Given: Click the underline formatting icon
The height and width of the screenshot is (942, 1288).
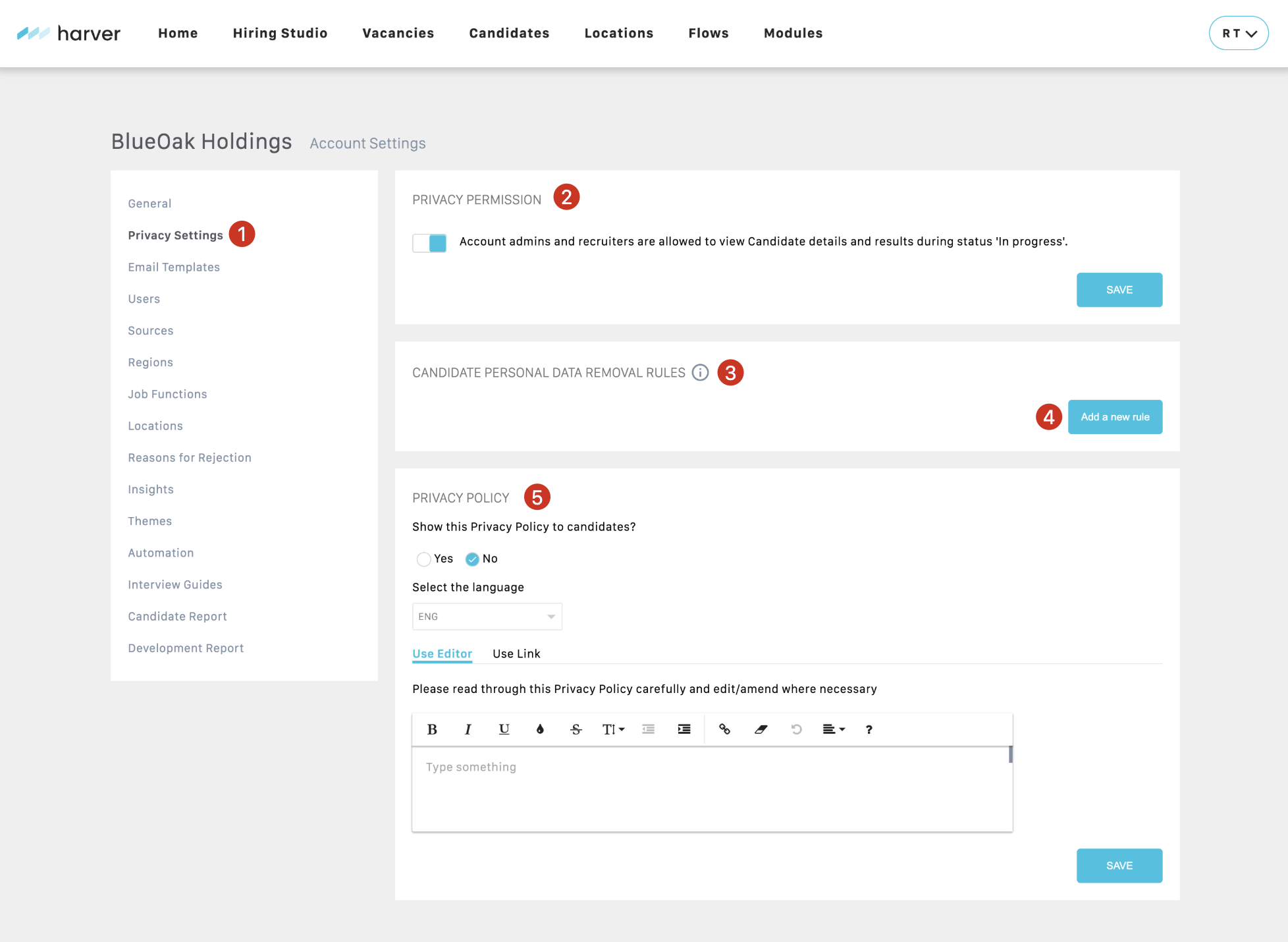Looking at the screenshot, I should (x=504, y=729).
